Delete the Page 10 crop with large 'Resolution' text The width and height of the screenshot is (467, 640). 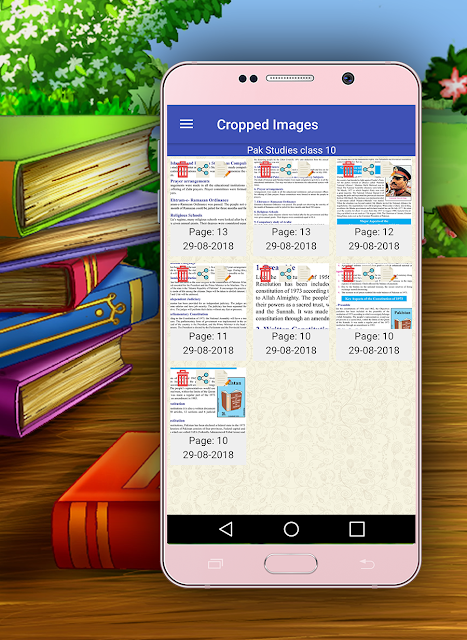point(265,273)
